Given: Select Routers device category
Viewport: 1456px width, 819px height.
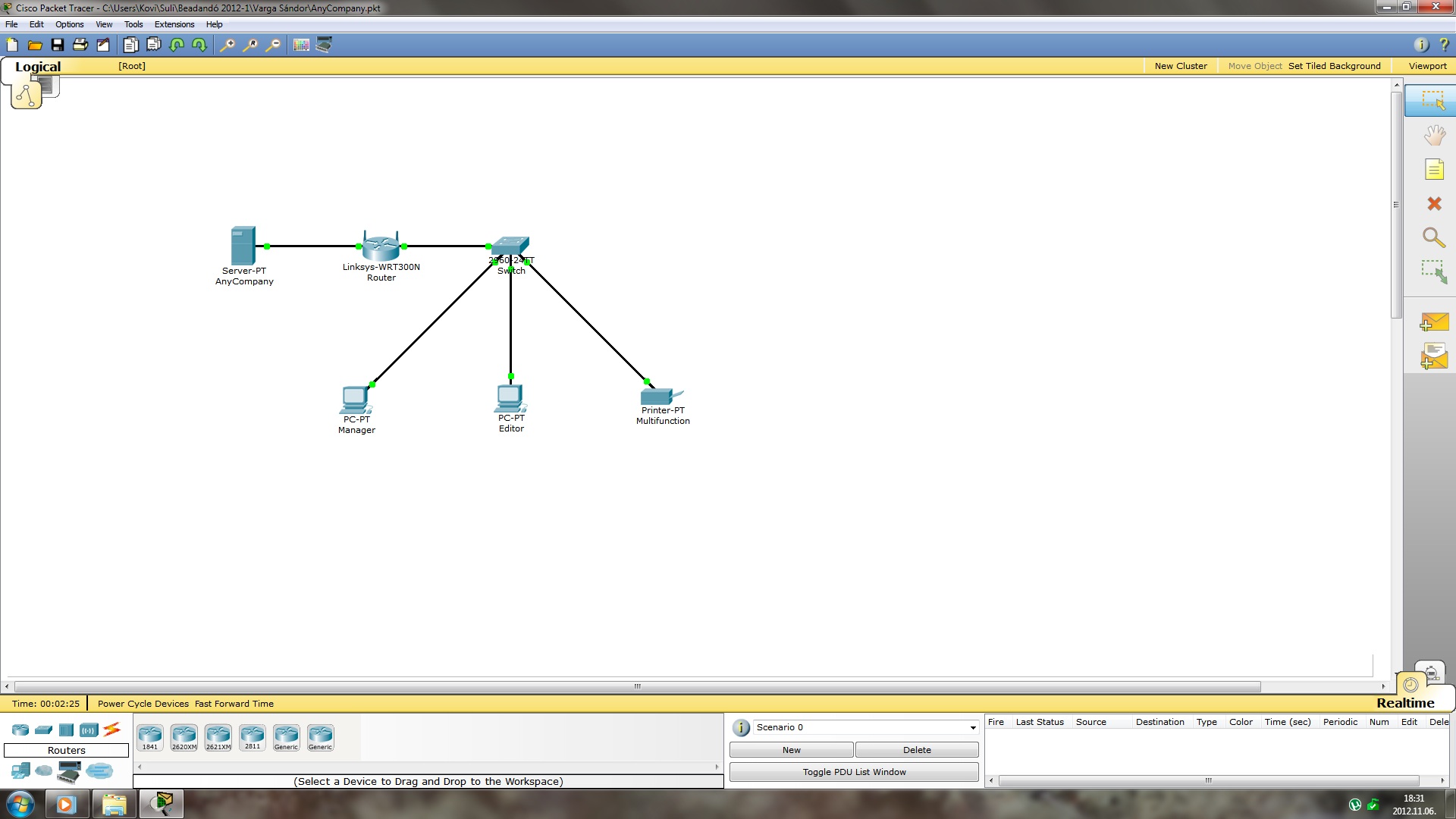Looking at the screenshot, I should coord(20,730).
